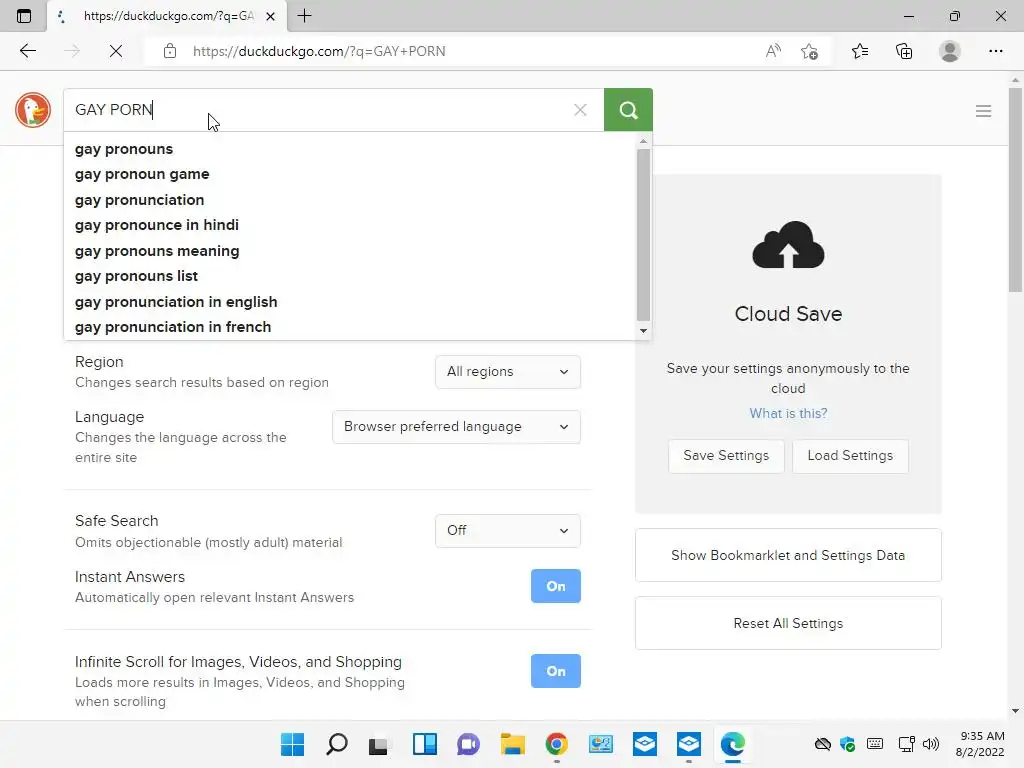Click the taskbar clock and date
This screenshot has width=1024, height=768.
click(980, 744)
